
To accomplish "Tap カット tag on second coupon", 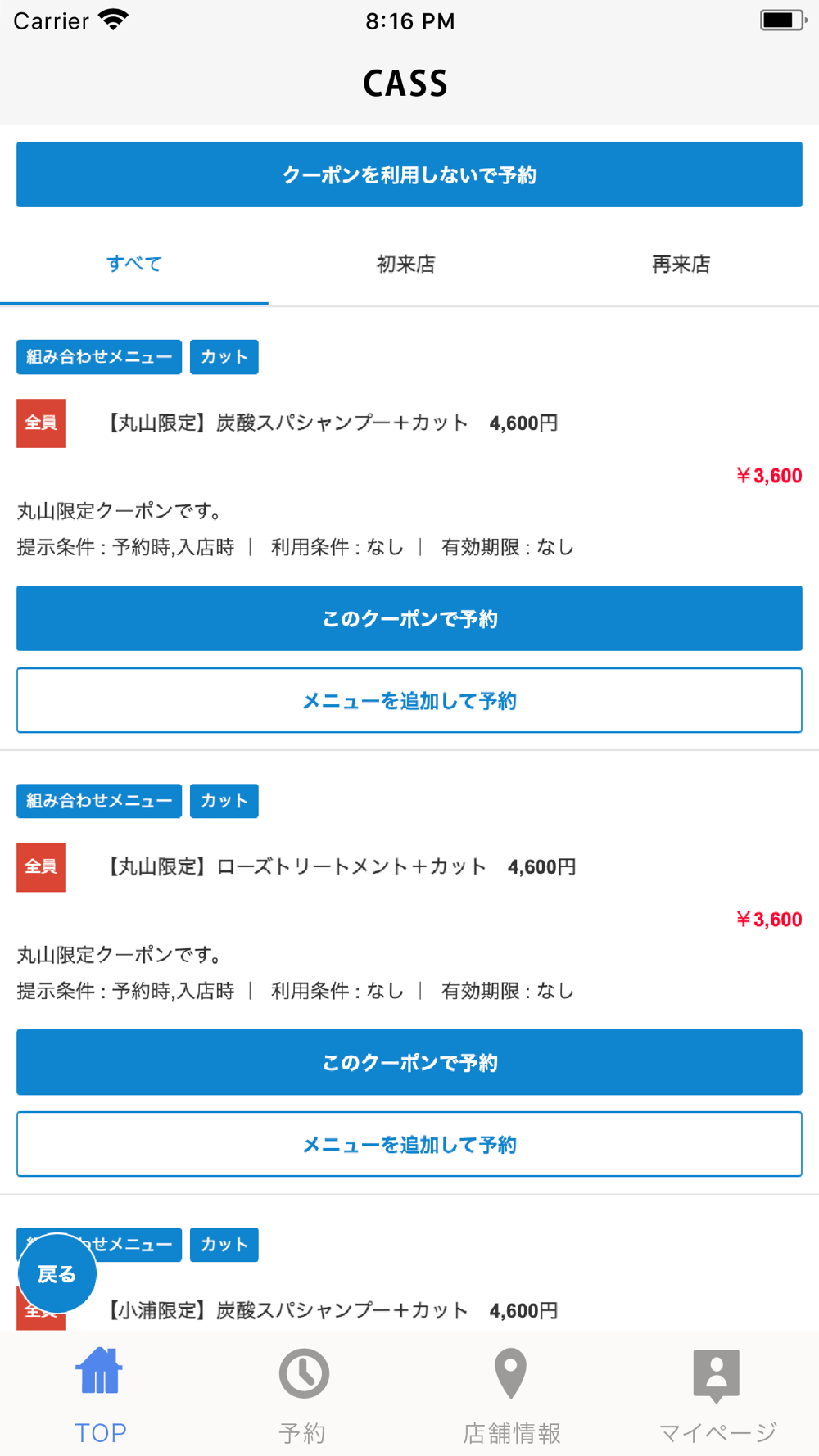I will point(224,801).
